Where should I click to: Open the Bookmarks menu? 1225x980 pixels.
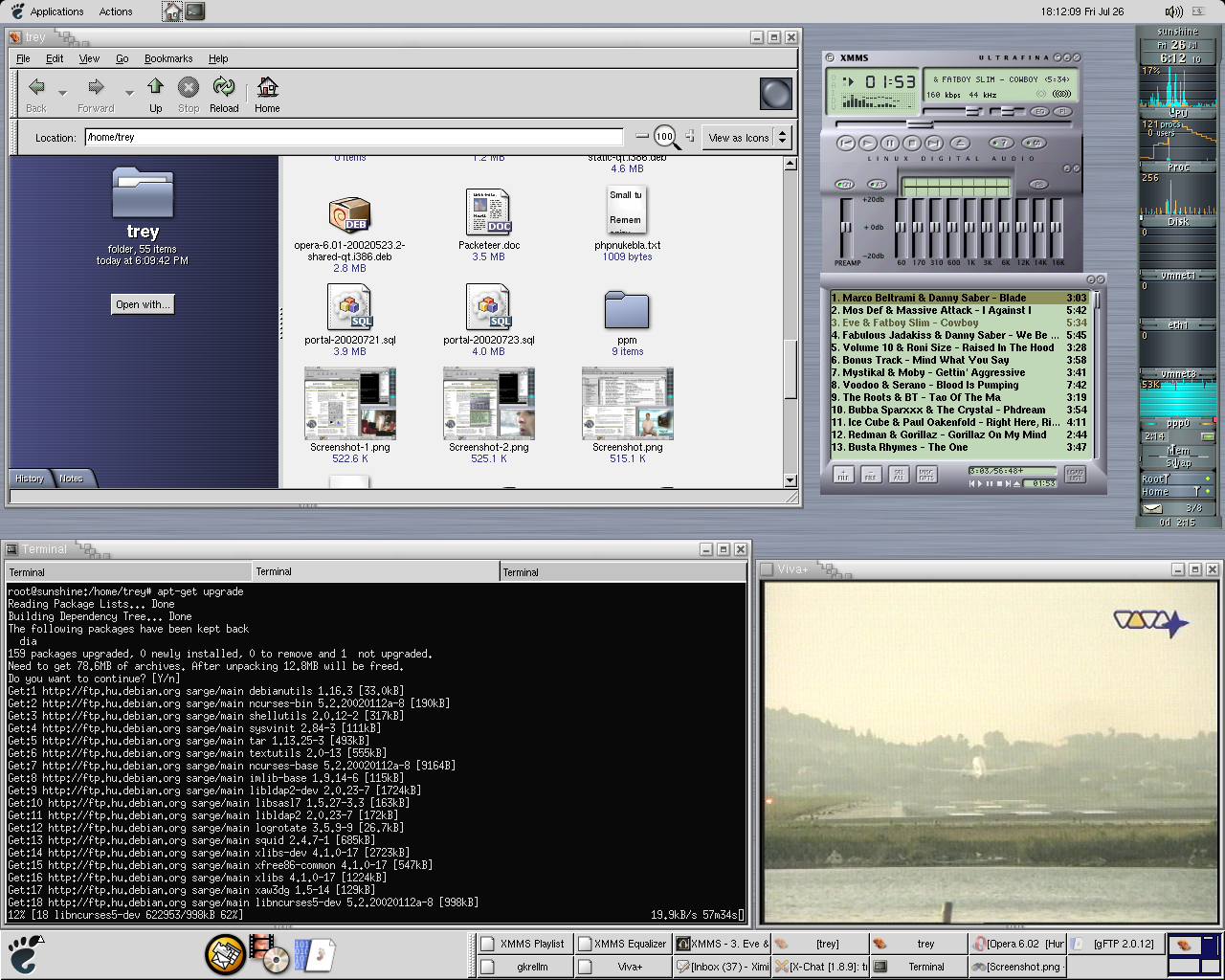tap(168, 58)
